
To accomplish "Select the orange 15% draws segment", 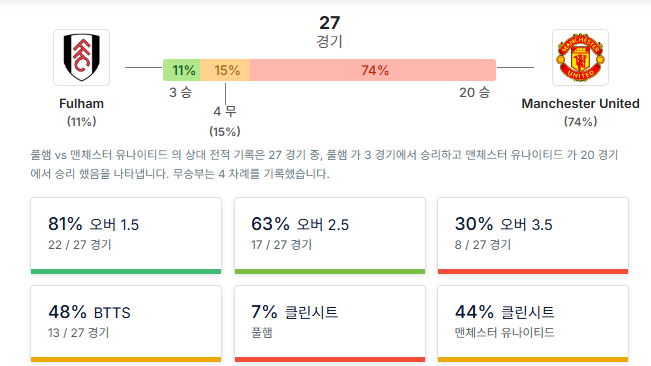I will tap(225, 70).
